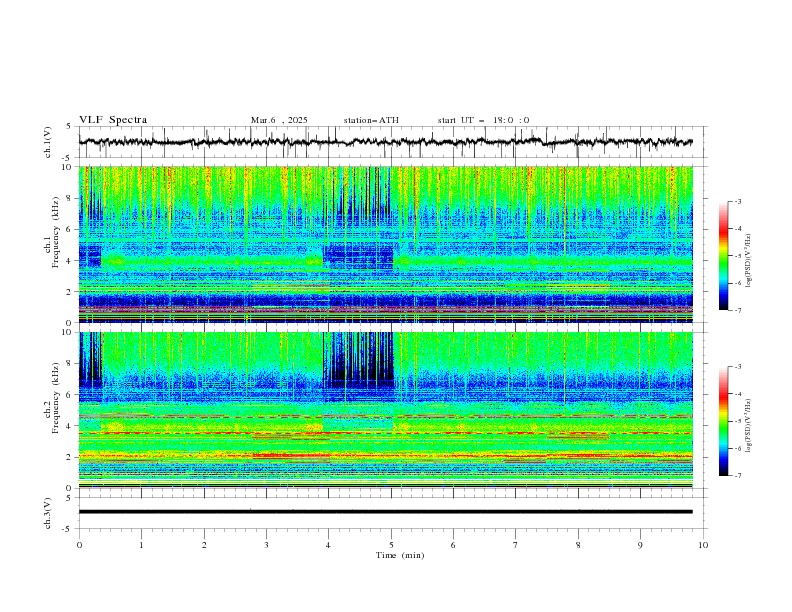Click the "-3" tick on ch.1 colorbar

(738, 201)
